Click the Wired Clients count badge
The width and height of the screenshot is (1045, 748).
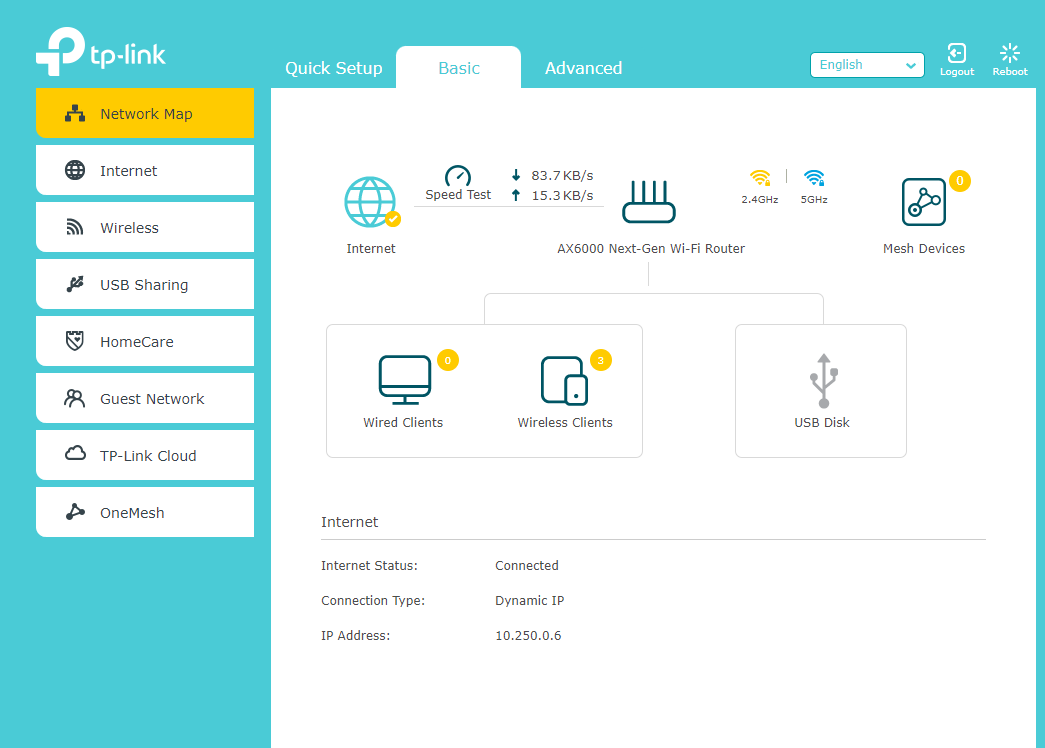click(x=448, y=360)
